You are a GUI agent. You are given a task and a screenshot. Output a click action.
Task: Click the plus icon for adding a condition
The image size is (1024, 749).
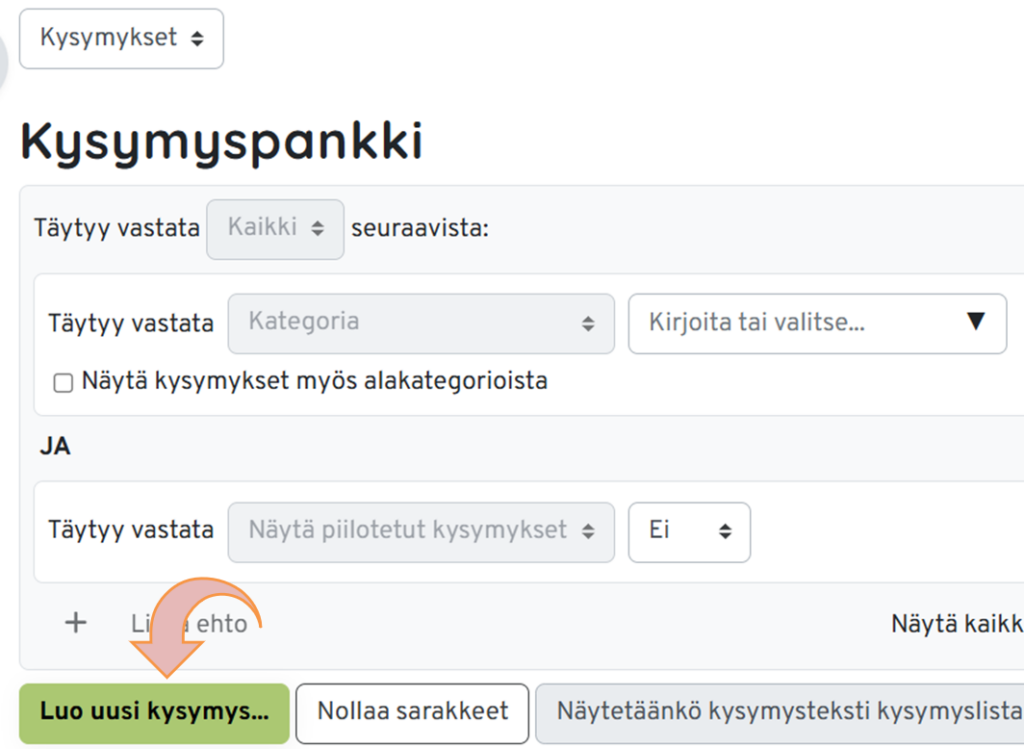[x=75, y=623]
